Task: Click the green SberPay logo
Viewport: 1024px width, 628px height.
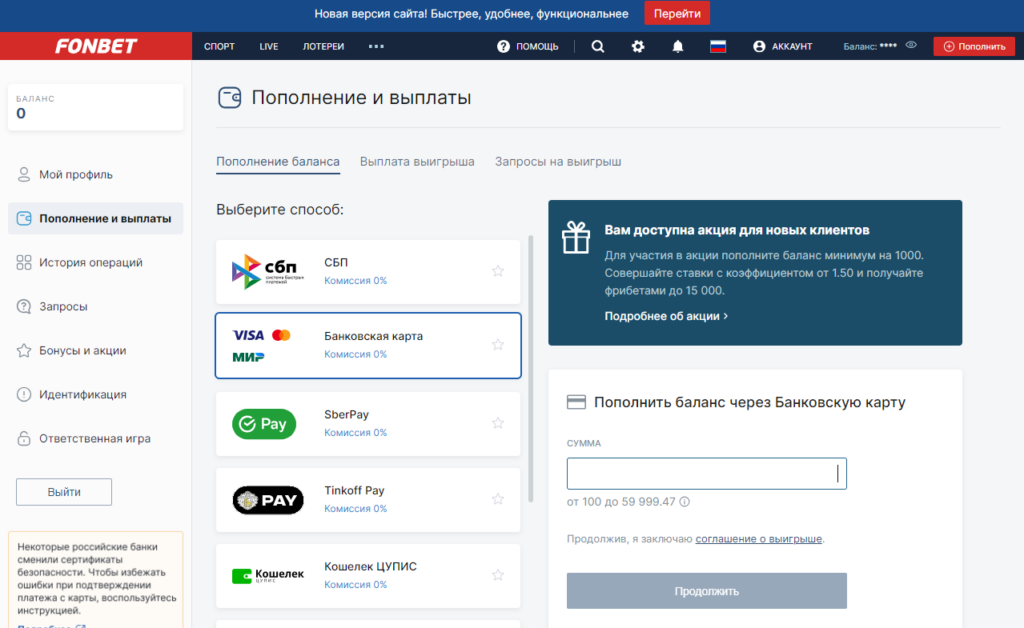Action: click(x=264, y=424)
